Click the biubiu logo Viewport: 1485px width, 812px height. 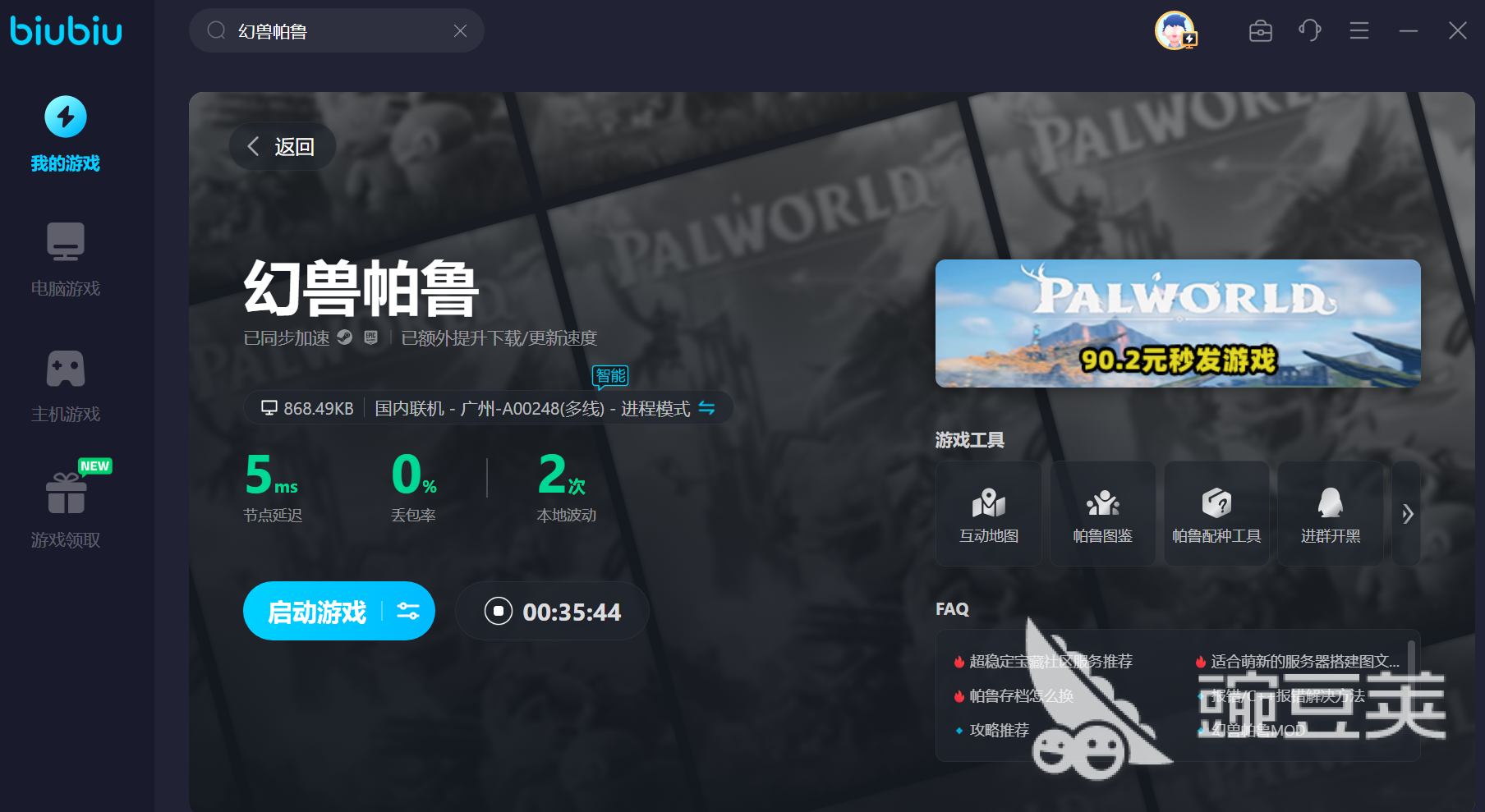point(66,30)
